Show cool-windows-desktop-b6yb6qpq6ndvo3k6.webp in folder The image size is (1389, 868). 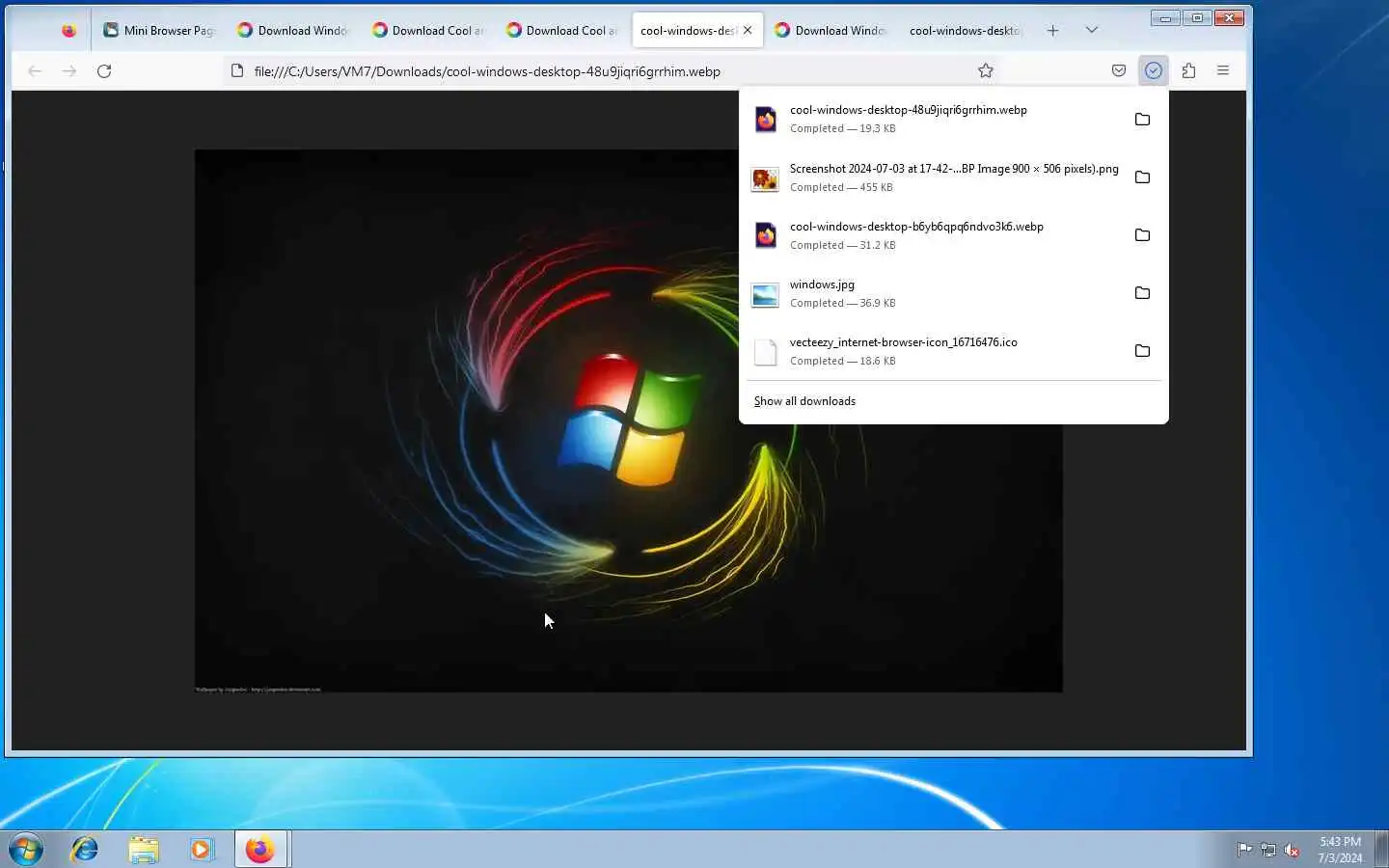click(x=1142, y=234)
